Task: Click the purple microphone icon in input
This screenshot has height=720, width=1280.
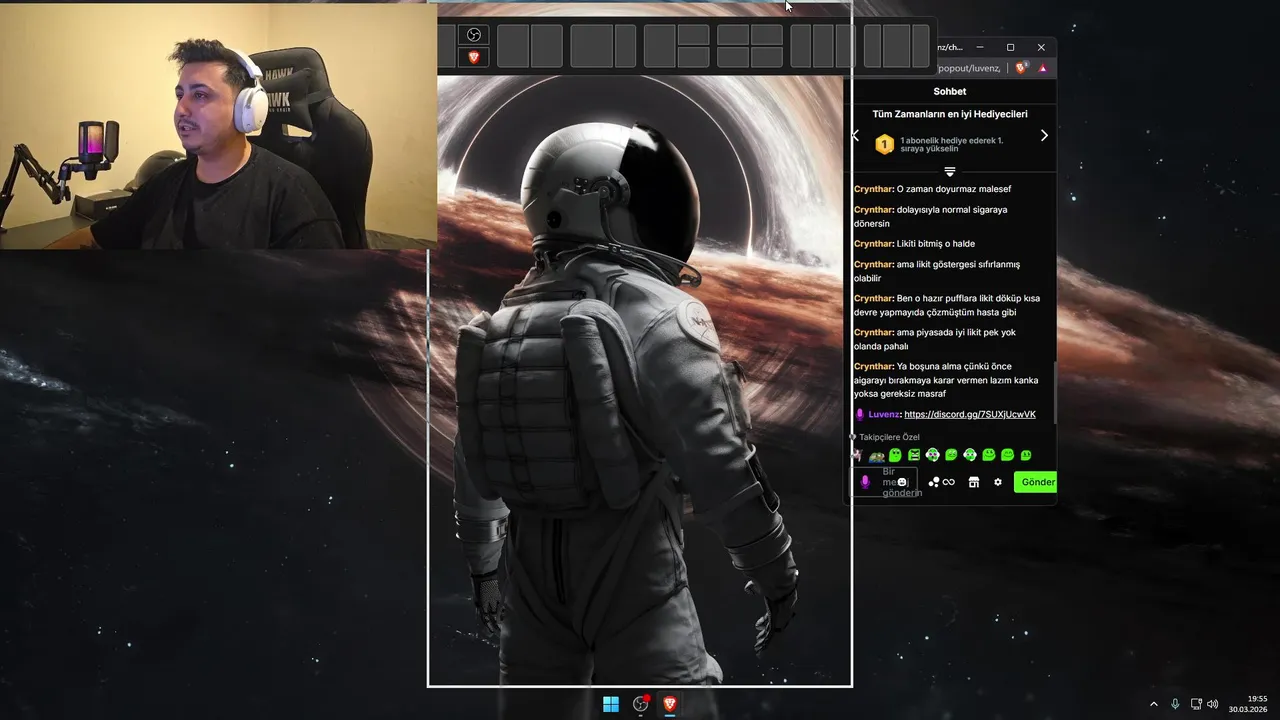Action: click(865, 482)
